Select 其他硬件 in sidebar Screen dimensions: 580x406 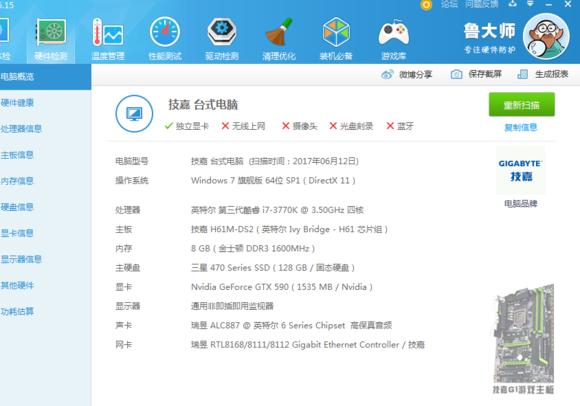point(17,285)
